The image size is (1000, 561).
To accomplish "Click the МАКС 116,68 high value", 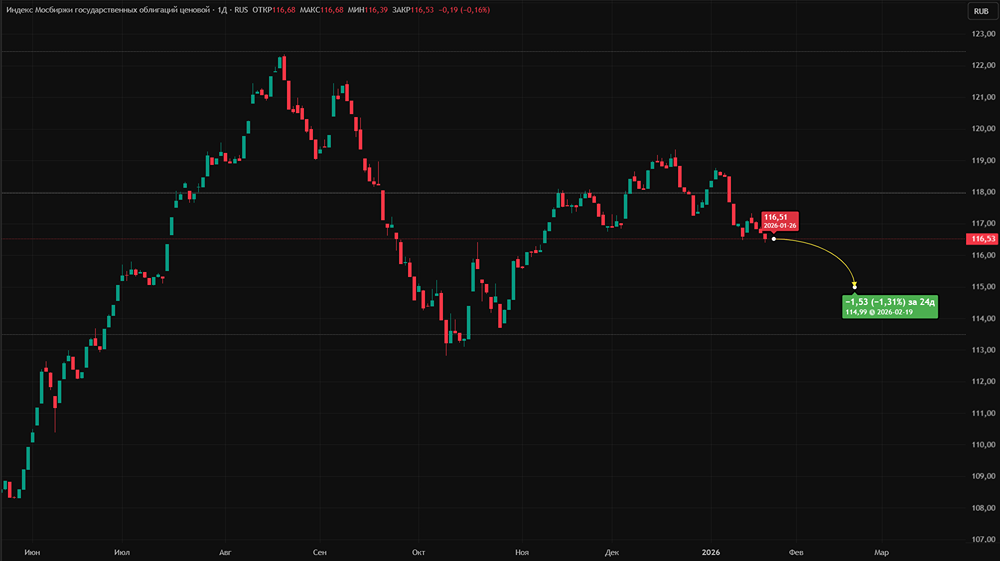I will [321, 10].
